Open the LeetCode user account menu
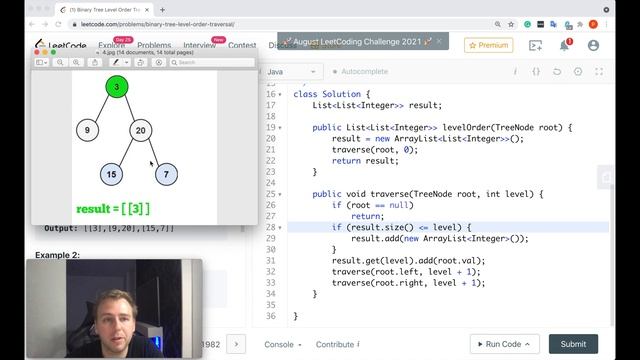 click(x=593, y=45)
